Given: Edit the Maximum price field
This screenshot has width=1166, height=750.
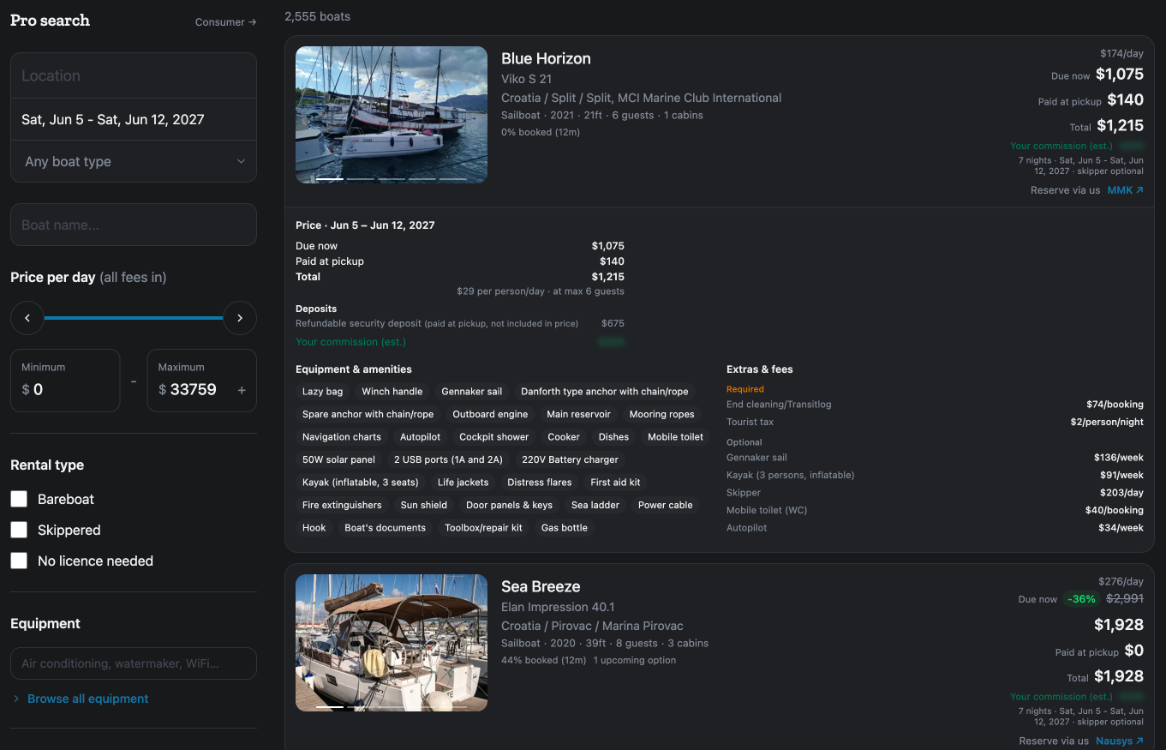Looking at the screenshot, I should 202,381.
